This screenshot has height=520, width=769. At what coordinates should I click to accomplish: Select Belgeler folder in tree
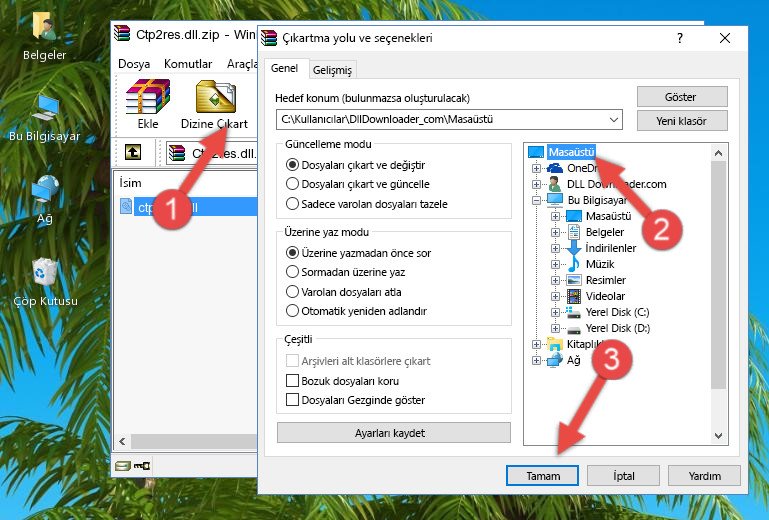(595, 232)
